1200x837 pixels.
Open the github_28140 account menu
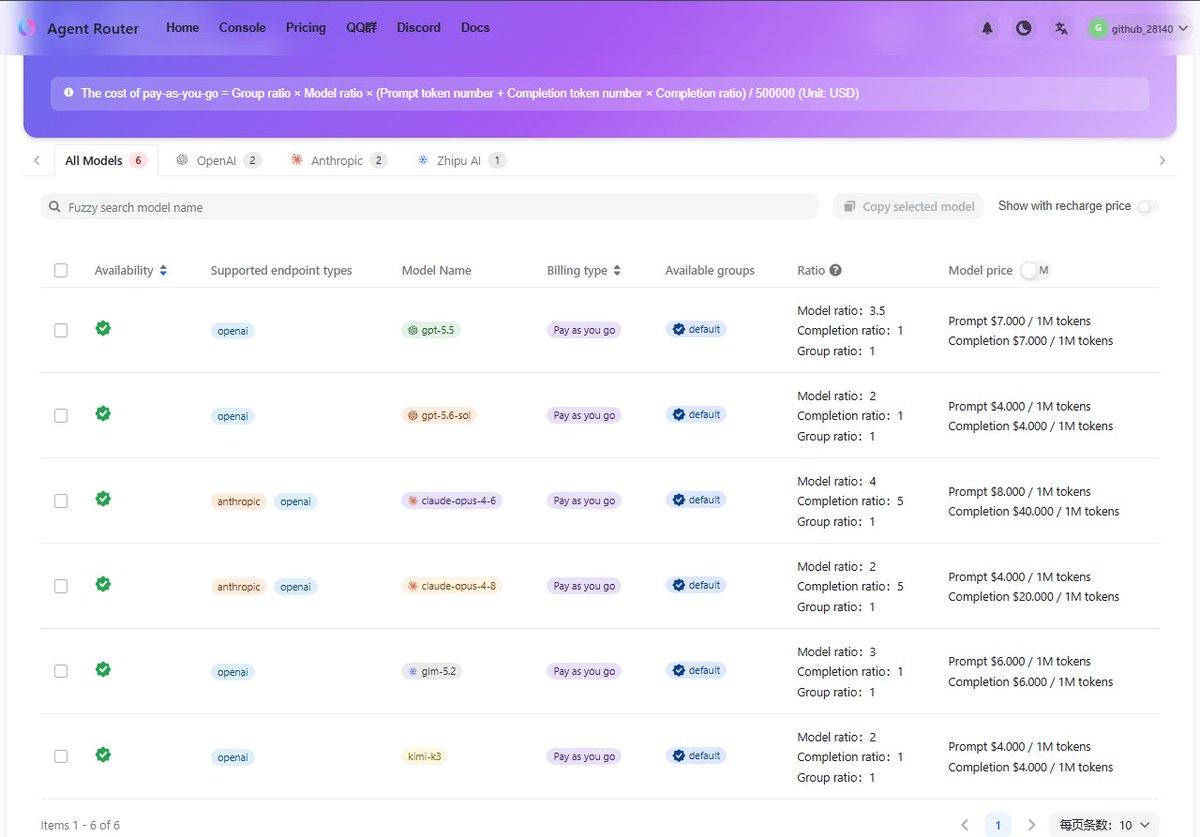click(1138, 28)
